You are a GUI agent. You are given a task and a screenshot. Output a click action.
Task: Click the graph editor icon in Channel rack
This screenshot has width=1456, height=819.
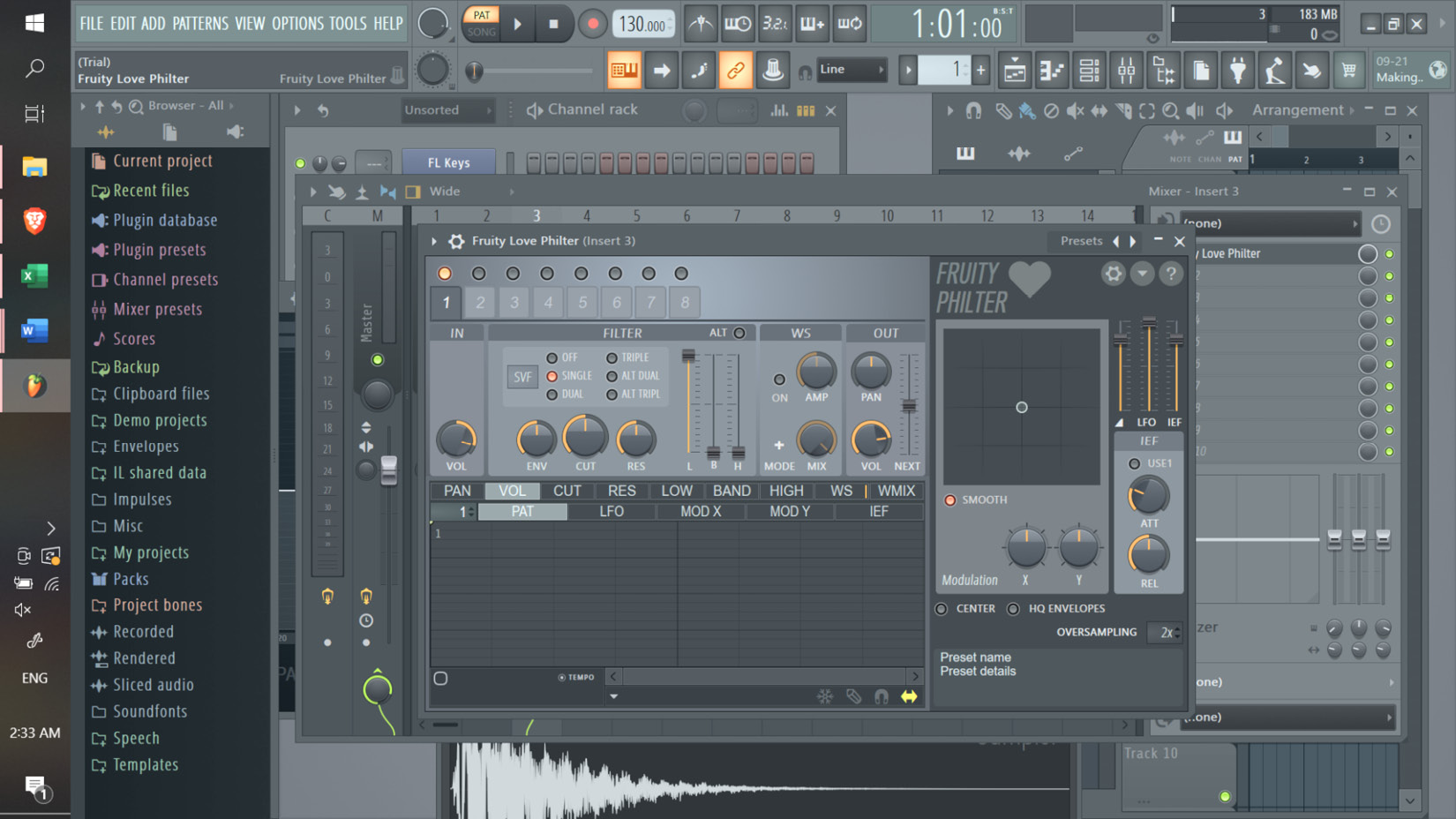coord(779,110)
